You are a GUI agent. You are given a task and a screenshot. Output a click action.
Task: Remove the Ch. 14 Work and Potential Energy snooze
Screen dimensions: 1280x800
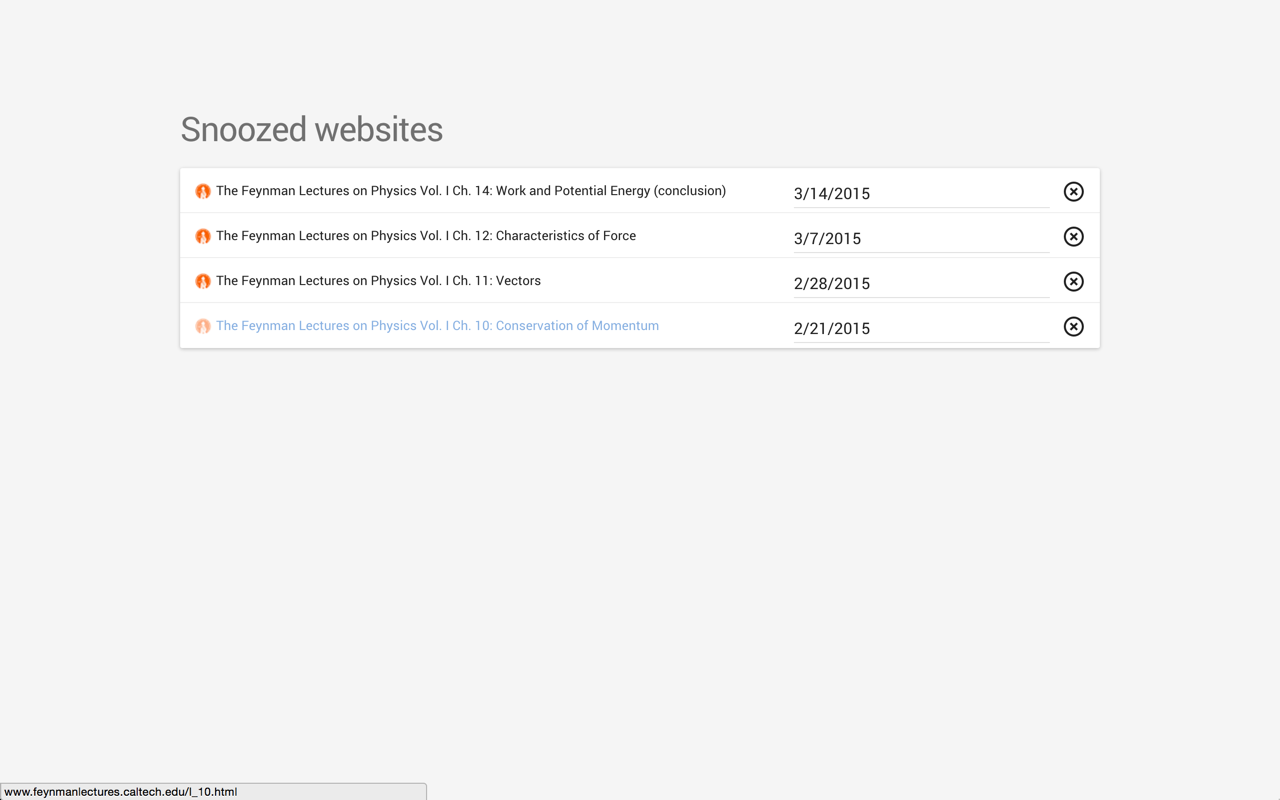click(1073, 191)
